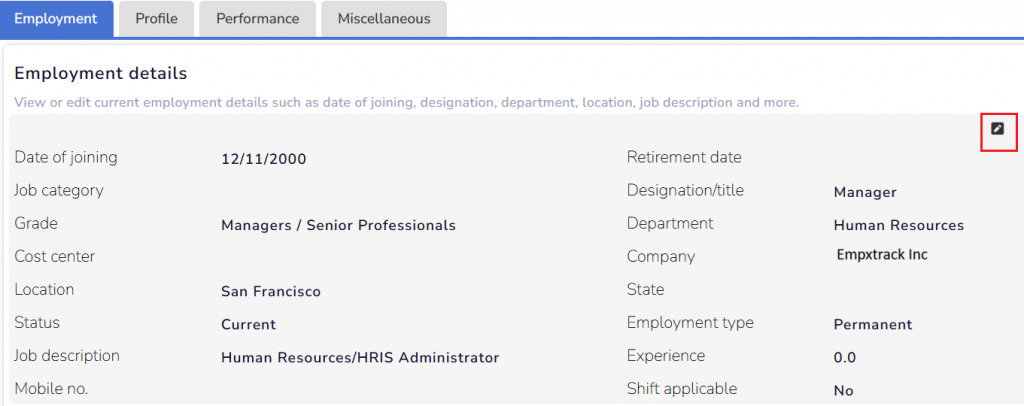Click the edit employment details pencil icon

point(997,129)
